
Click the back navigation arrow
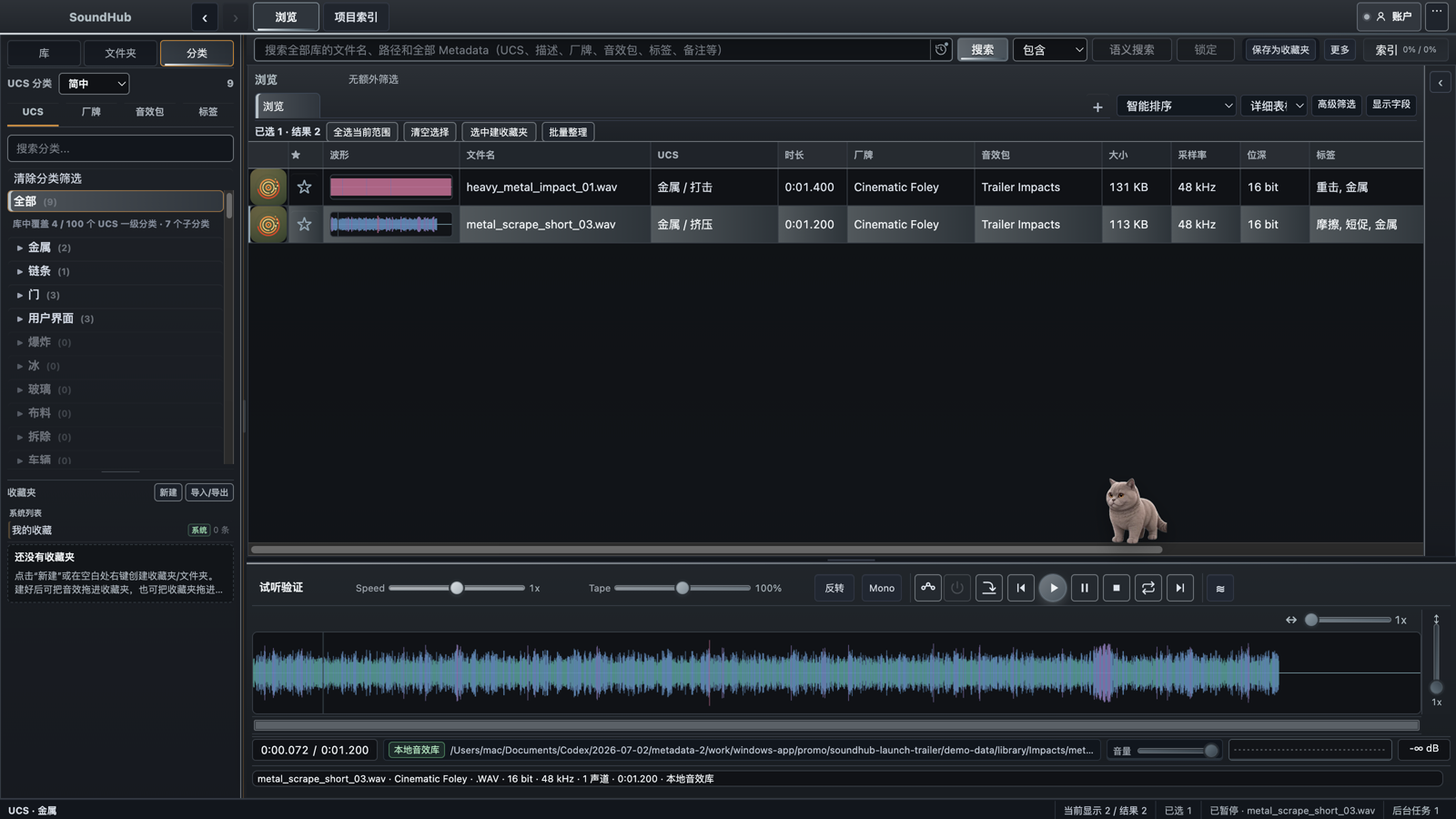tap(205, 17)
